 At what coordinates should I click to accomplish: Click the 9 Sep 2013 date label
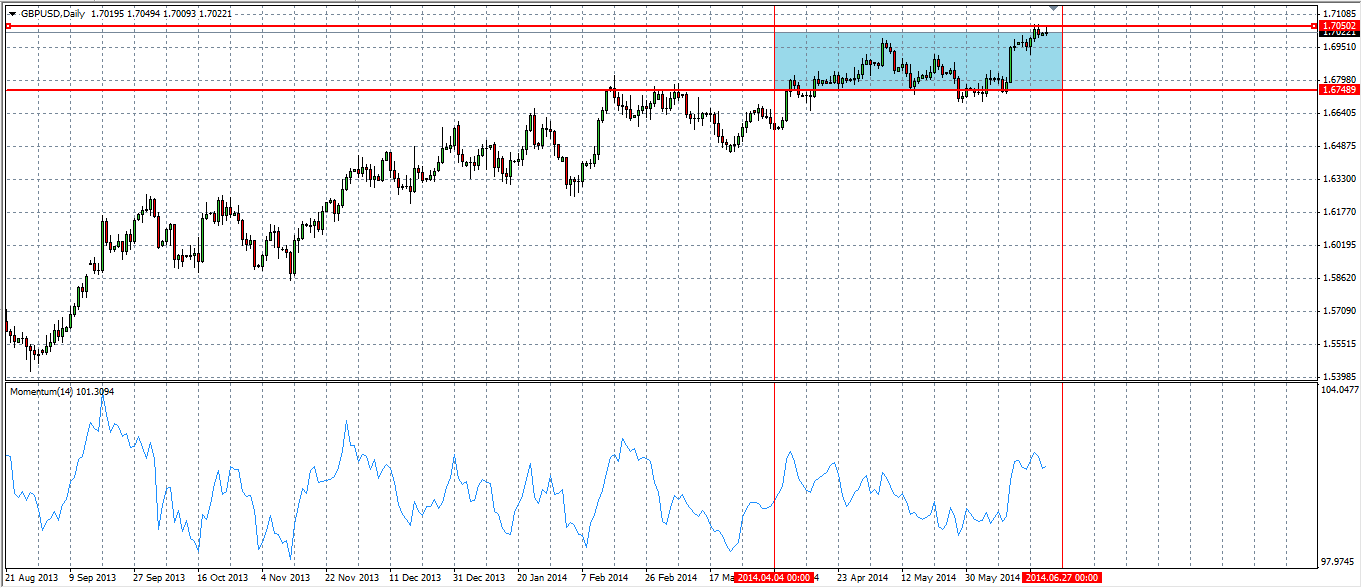[95, 578]
